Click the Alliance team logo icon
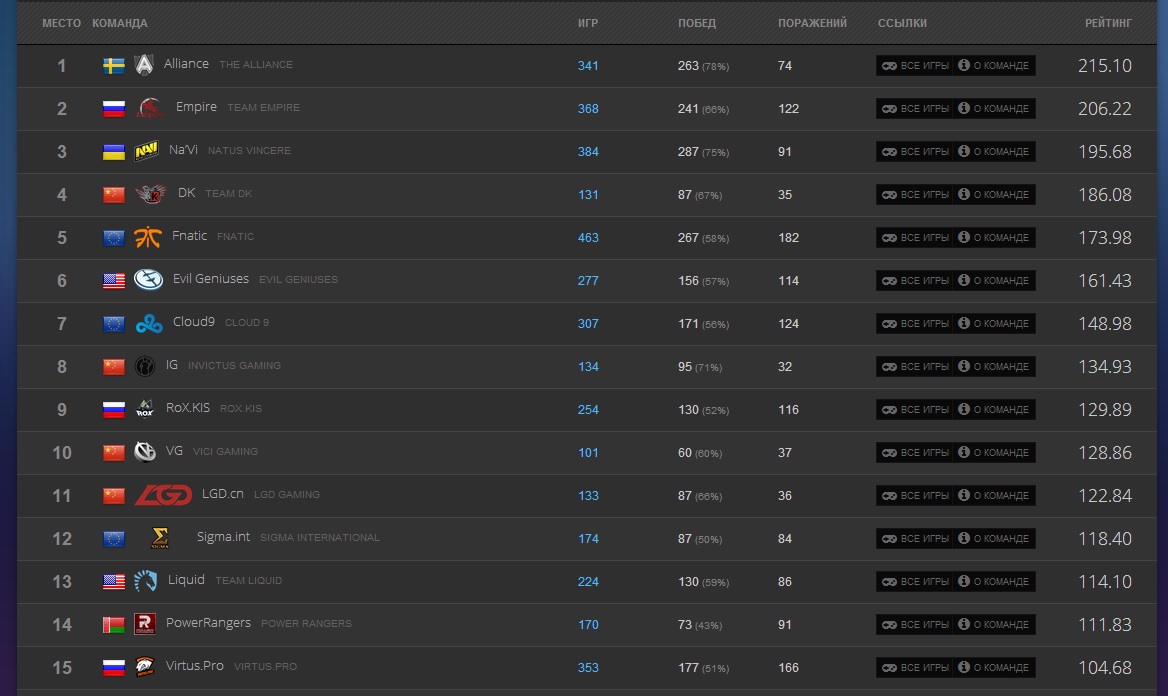Viewport: 1168px width, 696px height. [x=145, y=65]
